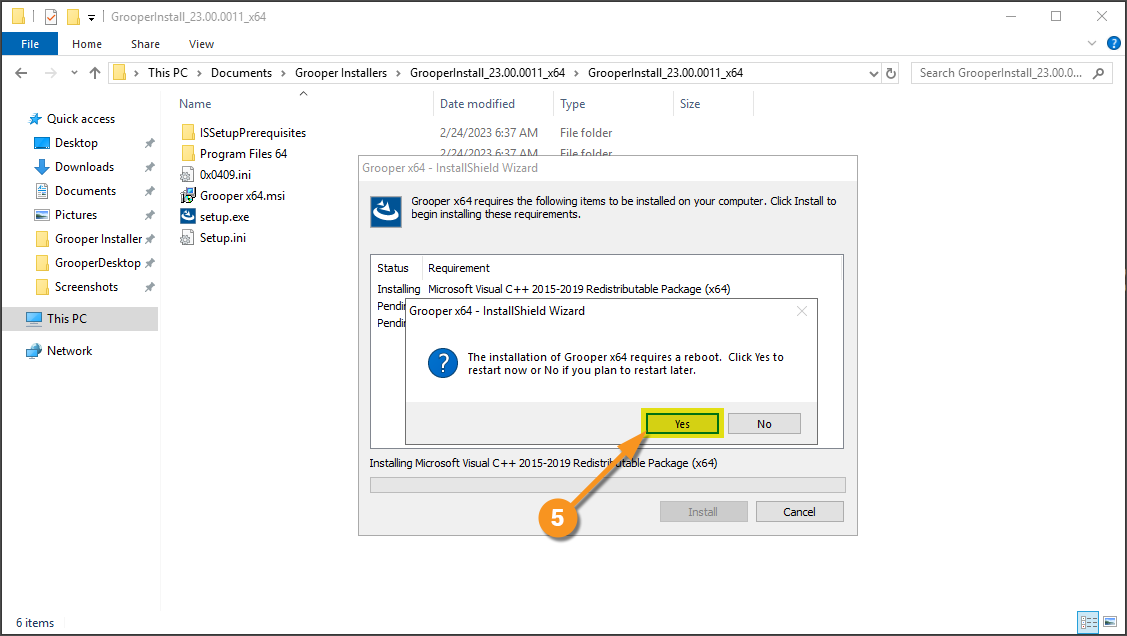This screenshot has height=636, width=1127.
Task: Click the Properties checkmark toolbar icon
Action: point(50,17)
